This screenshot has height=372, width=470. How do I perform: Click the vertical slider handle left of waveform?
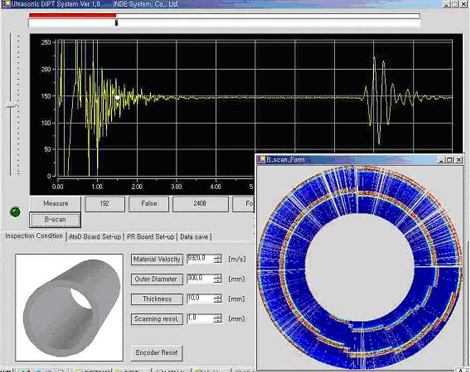pyautogui.click(x=12, y=105)
